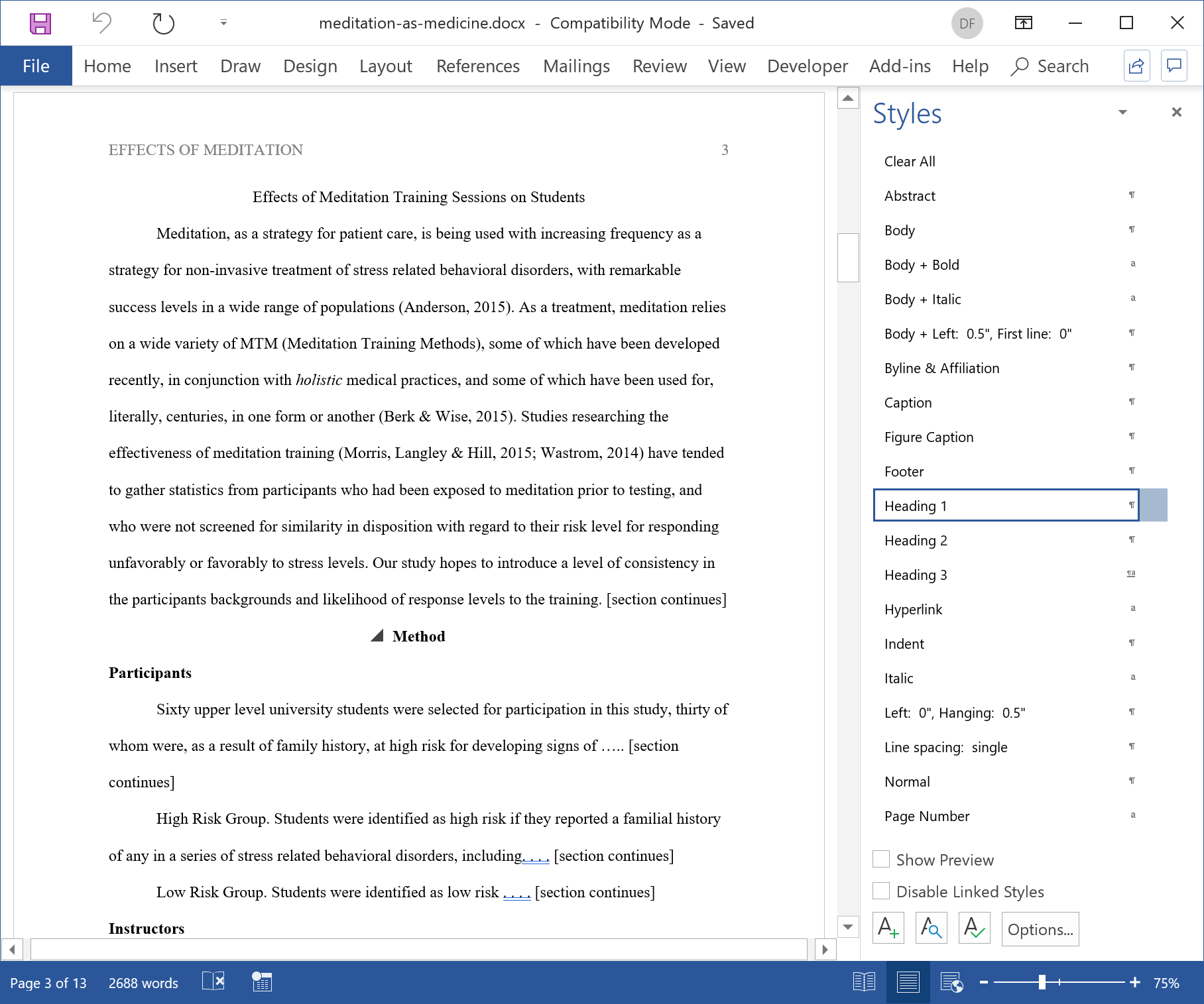The width and height of the screenshot is (1204, 1004).
Task: Open the Style Inspector icon
Action: click(931, 928)
